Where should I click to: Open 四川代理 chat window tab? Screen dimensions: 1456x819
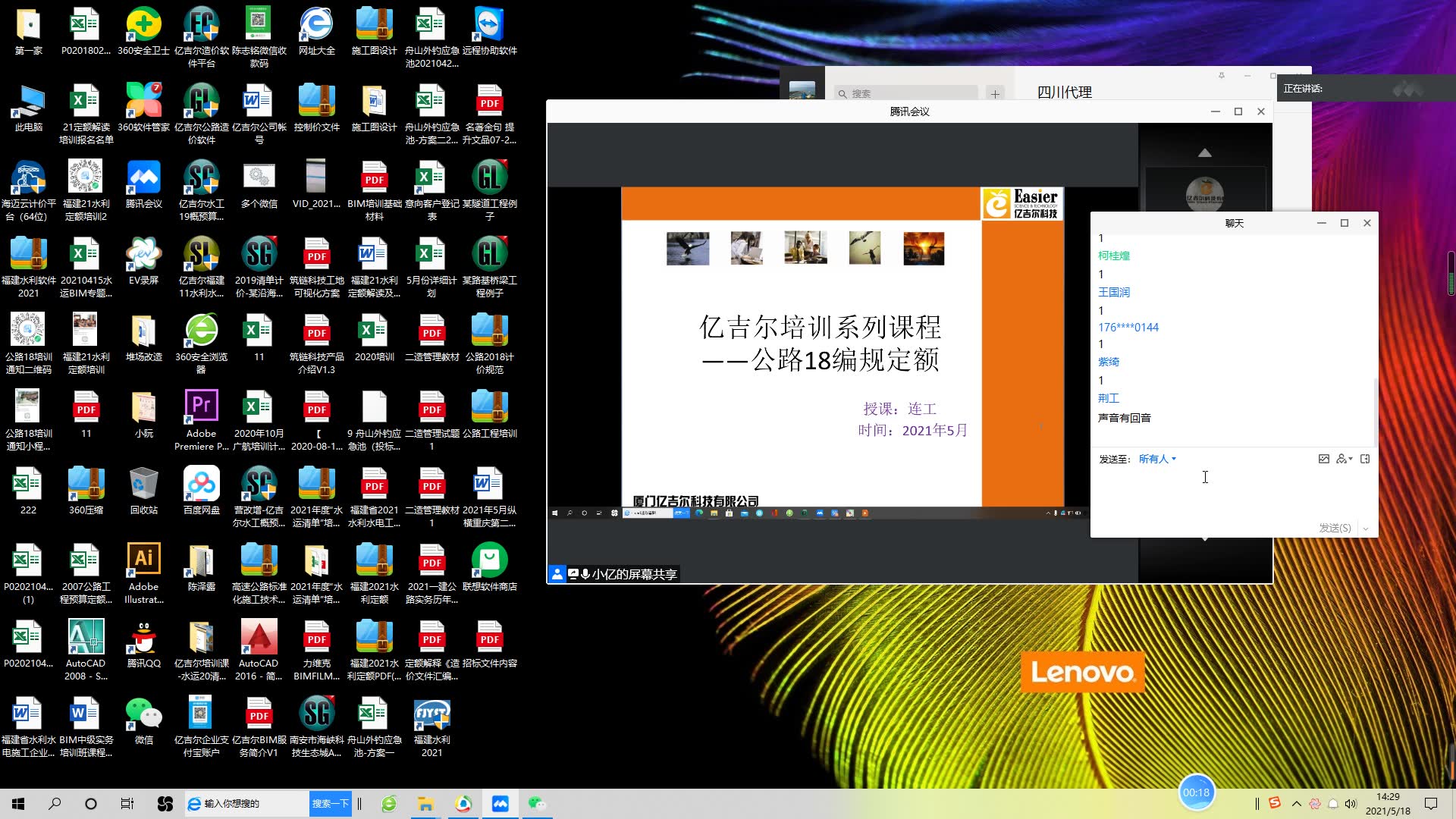click(x=1063, y=91)
